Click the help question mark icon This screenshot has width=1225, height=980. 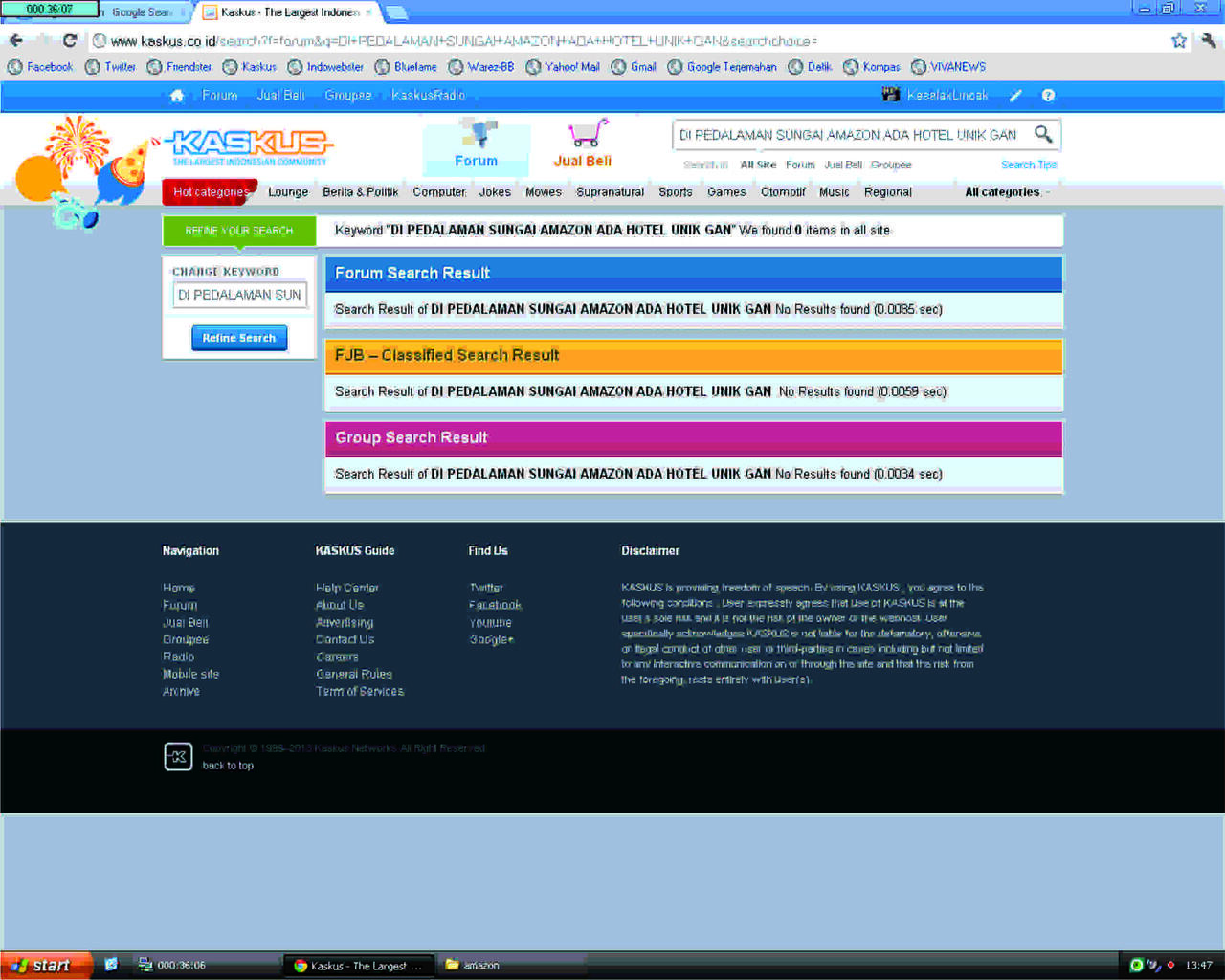pyautogui.click(x=1048, y=96)
